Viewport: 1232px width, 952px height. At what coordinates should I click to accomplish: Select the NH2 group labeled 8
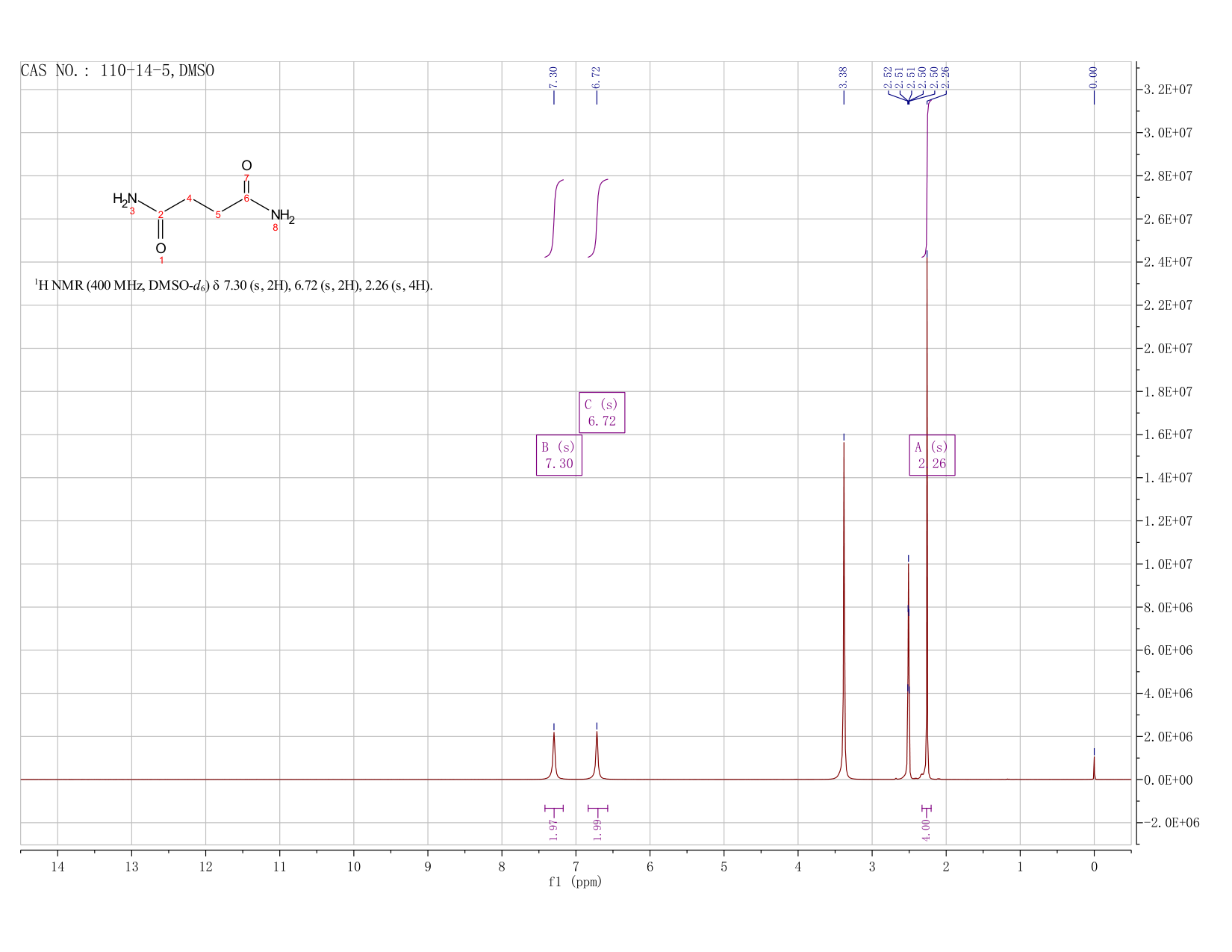click(283, 217)
